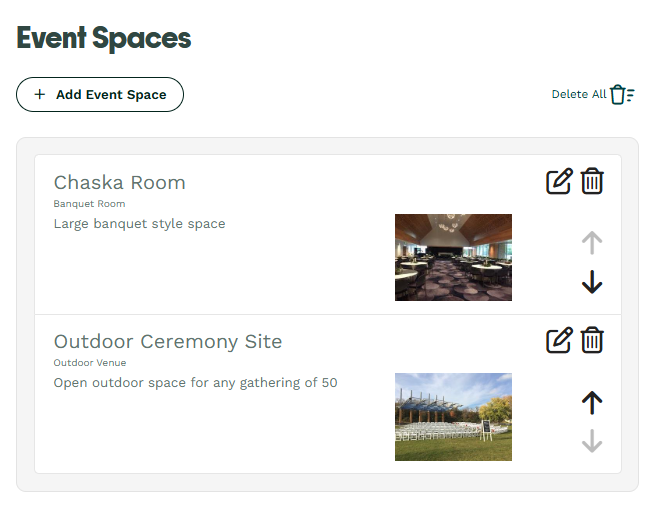Delete the Outdoor Ceremony Site entry
This screenshot has width=650, height=515.
coord(592,340)
